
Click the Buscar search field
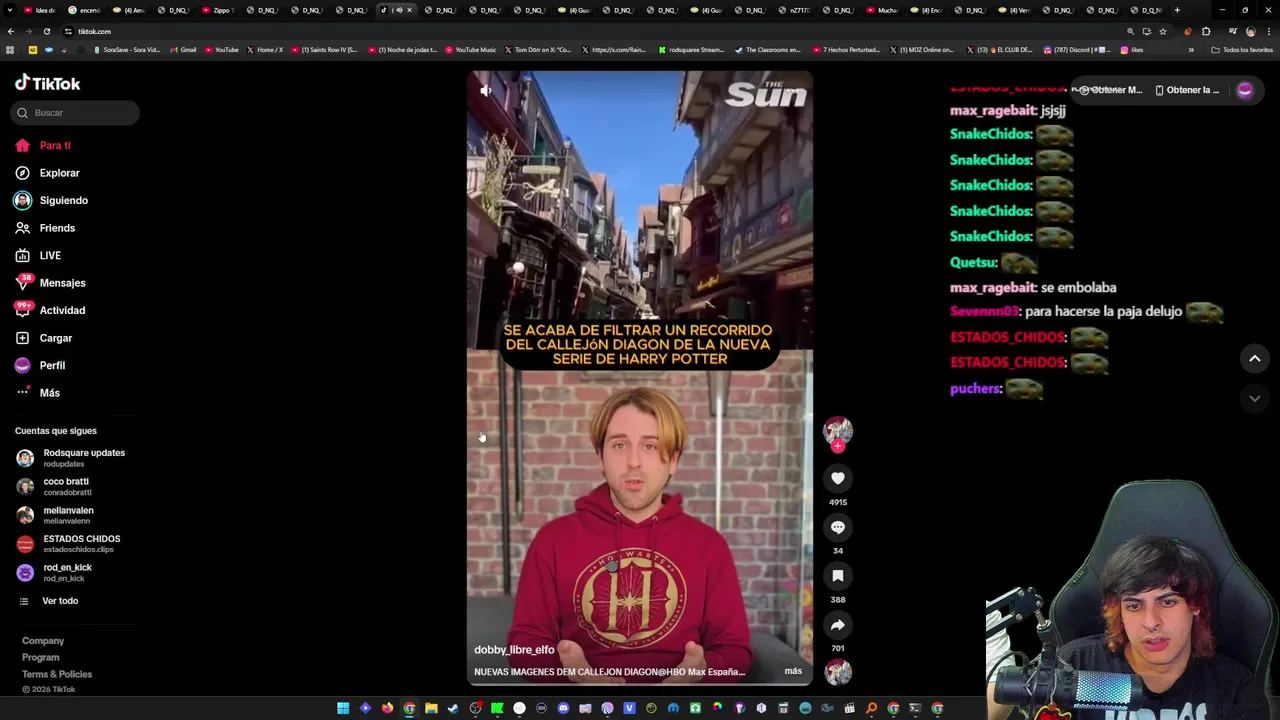click(75, 113)
